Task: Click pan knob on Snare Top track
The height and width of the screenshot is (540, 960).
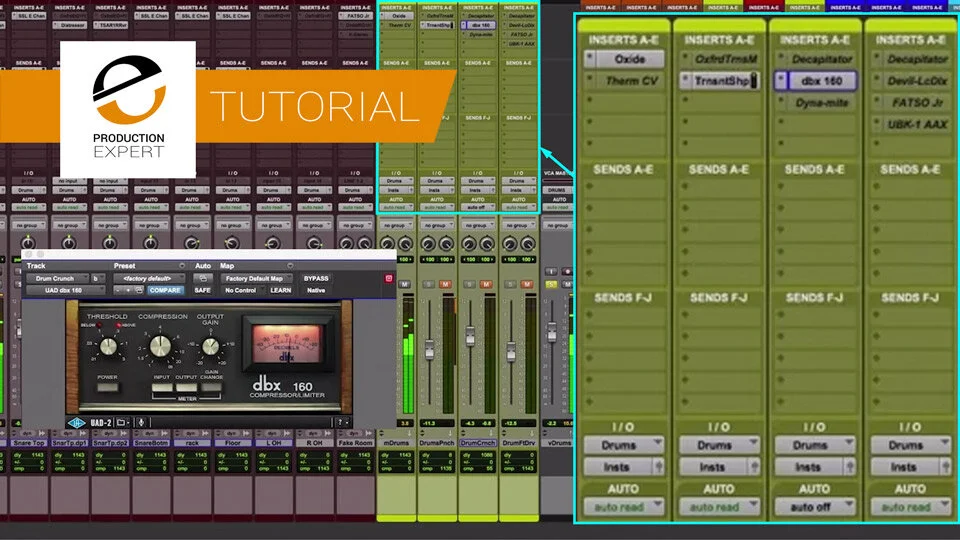Action: [x=28, y=243]
